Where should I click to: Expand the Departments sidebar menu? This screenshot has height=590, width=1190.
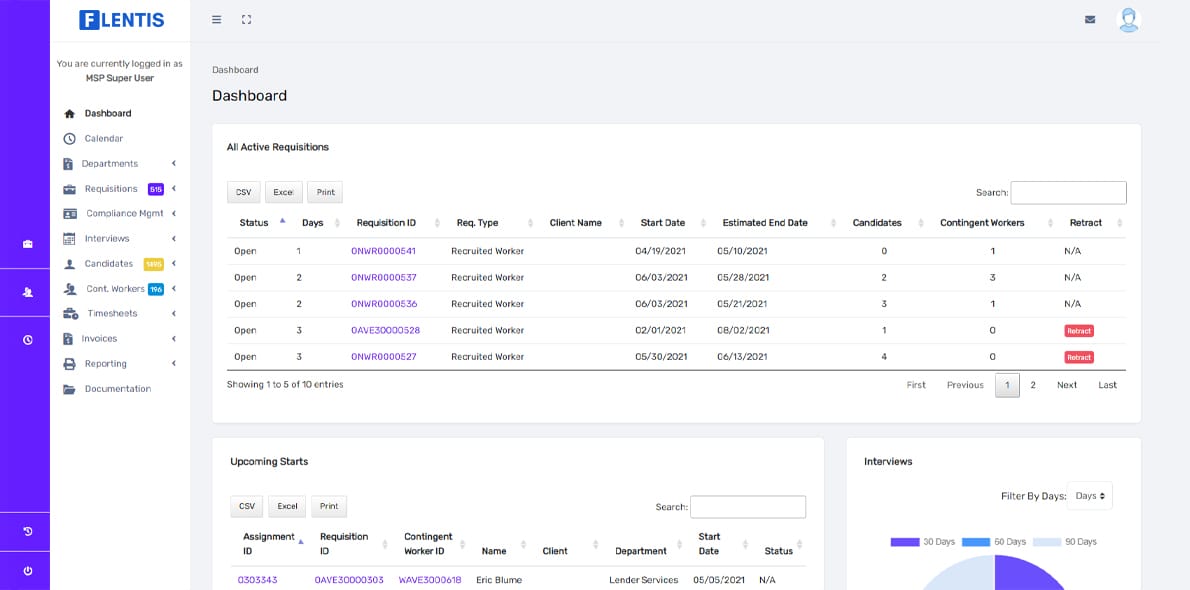tap(110, 164)
